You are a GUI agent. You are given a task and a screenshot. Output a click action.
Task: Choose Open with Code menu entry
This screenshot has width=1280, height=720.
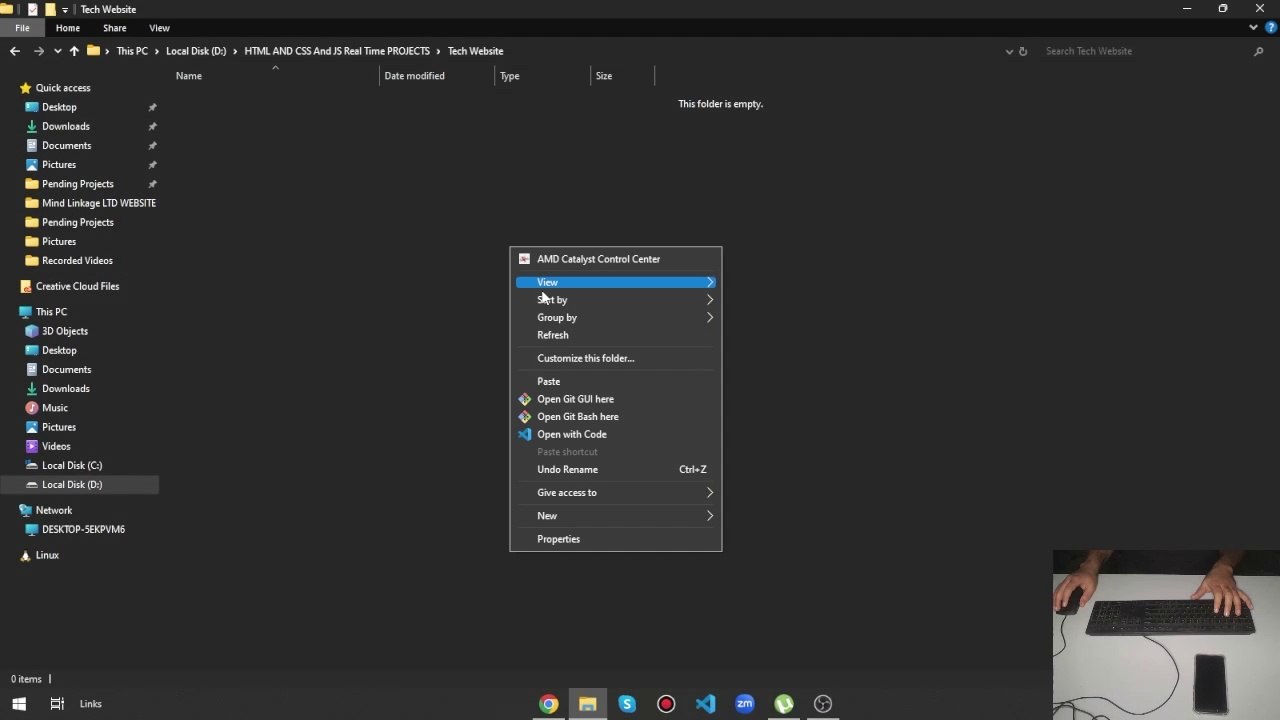(572, 435)
